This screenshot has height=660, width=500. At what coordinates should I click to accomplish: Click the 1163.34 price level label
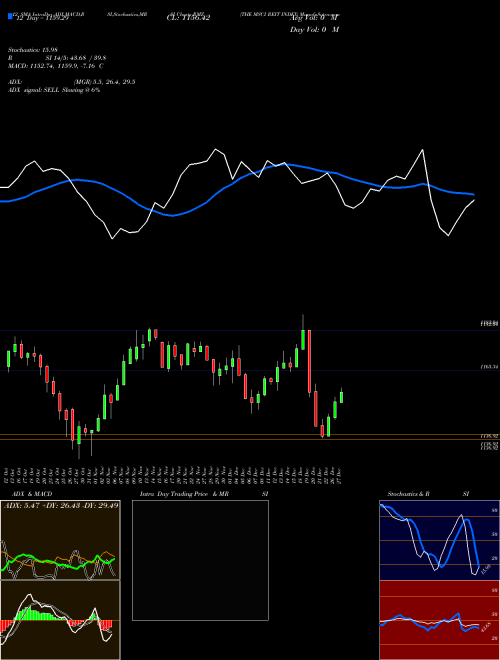coord(490,367)
